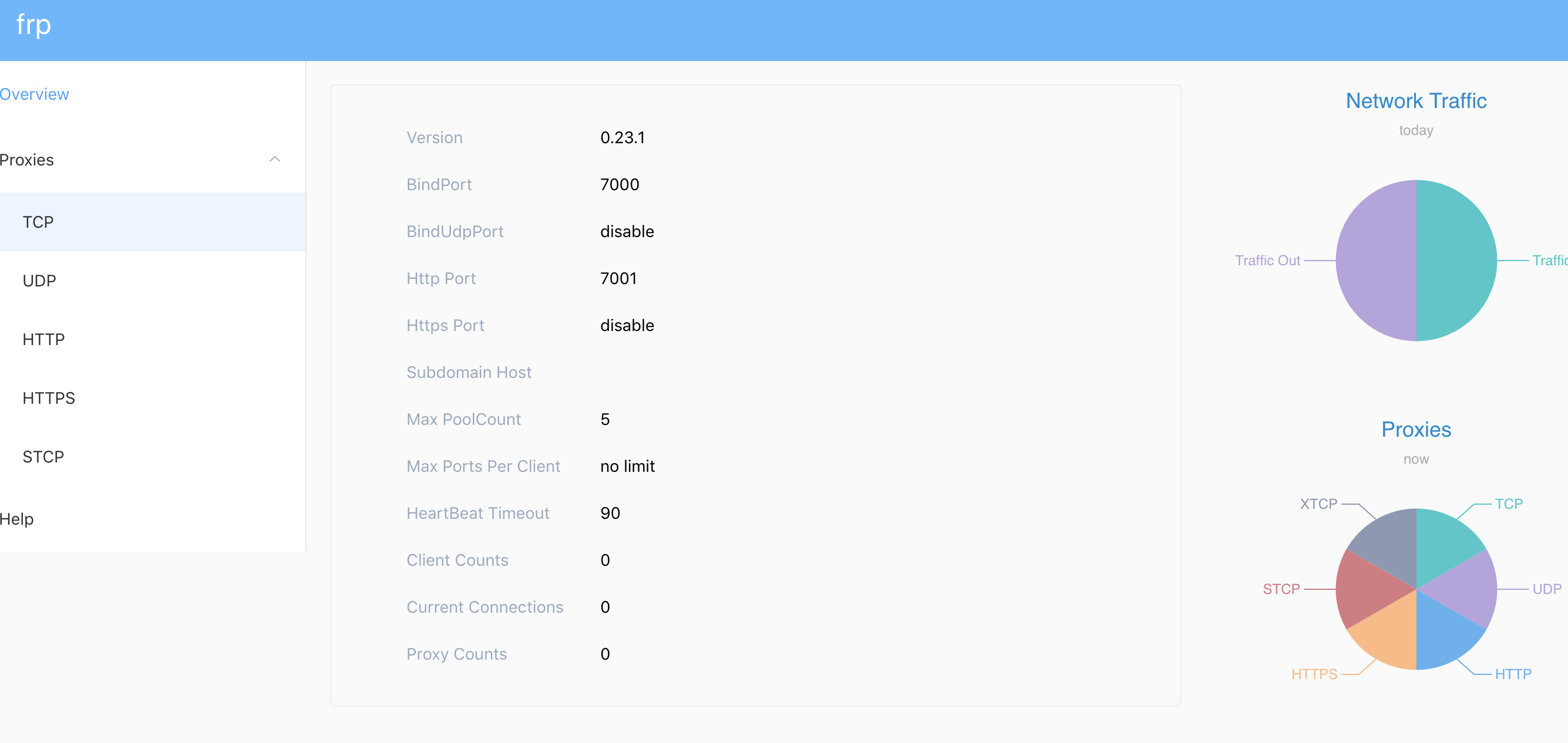Click the Proxies chart title
The height and width of the screenshot is (743, 1568).
[x=1416, y=430]
